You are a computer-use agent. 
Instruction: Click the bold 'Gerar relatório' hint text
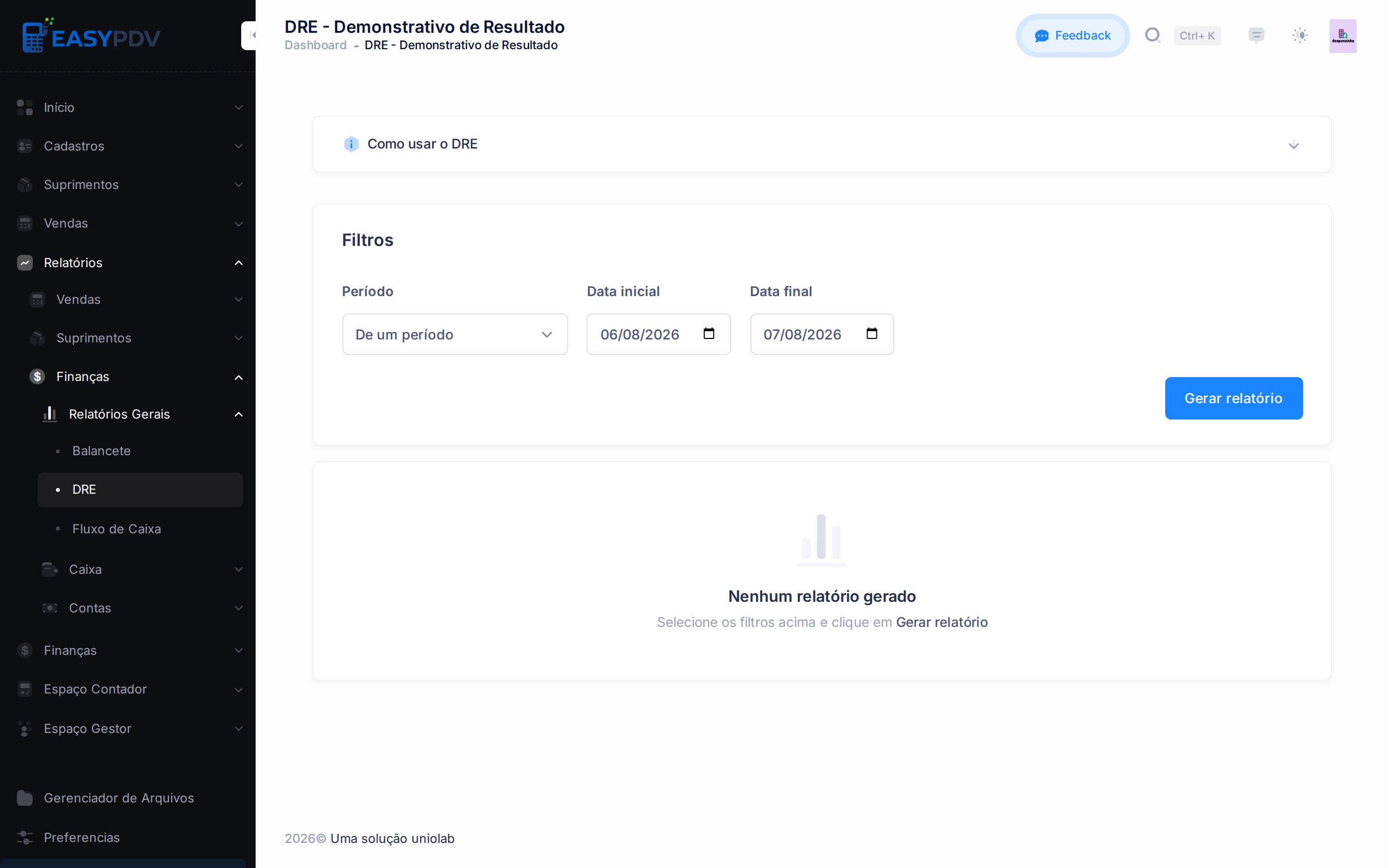[941, 622]
